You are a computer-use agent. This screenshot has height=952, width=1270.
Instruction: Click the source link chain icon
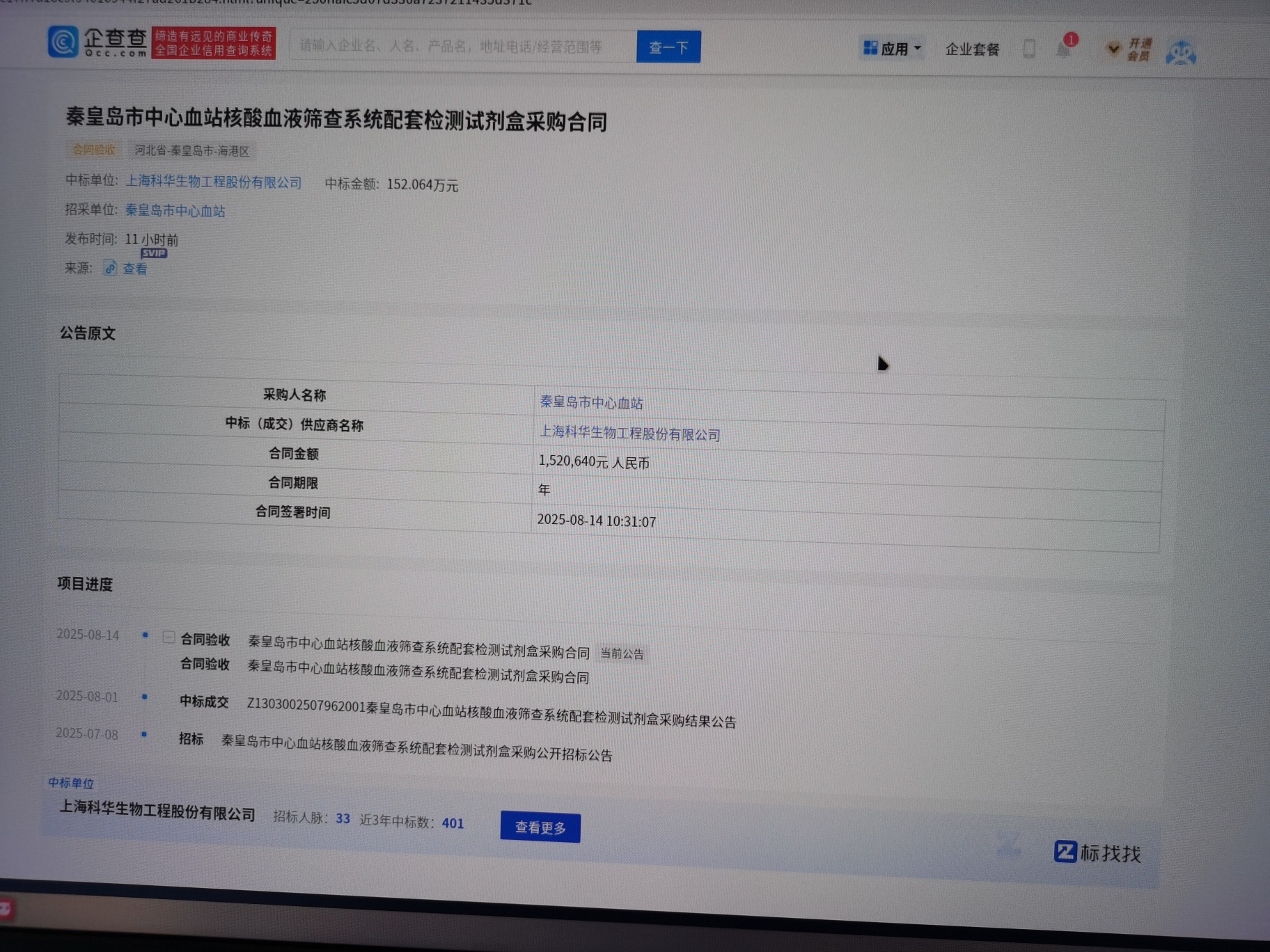(x=110, y=268)
